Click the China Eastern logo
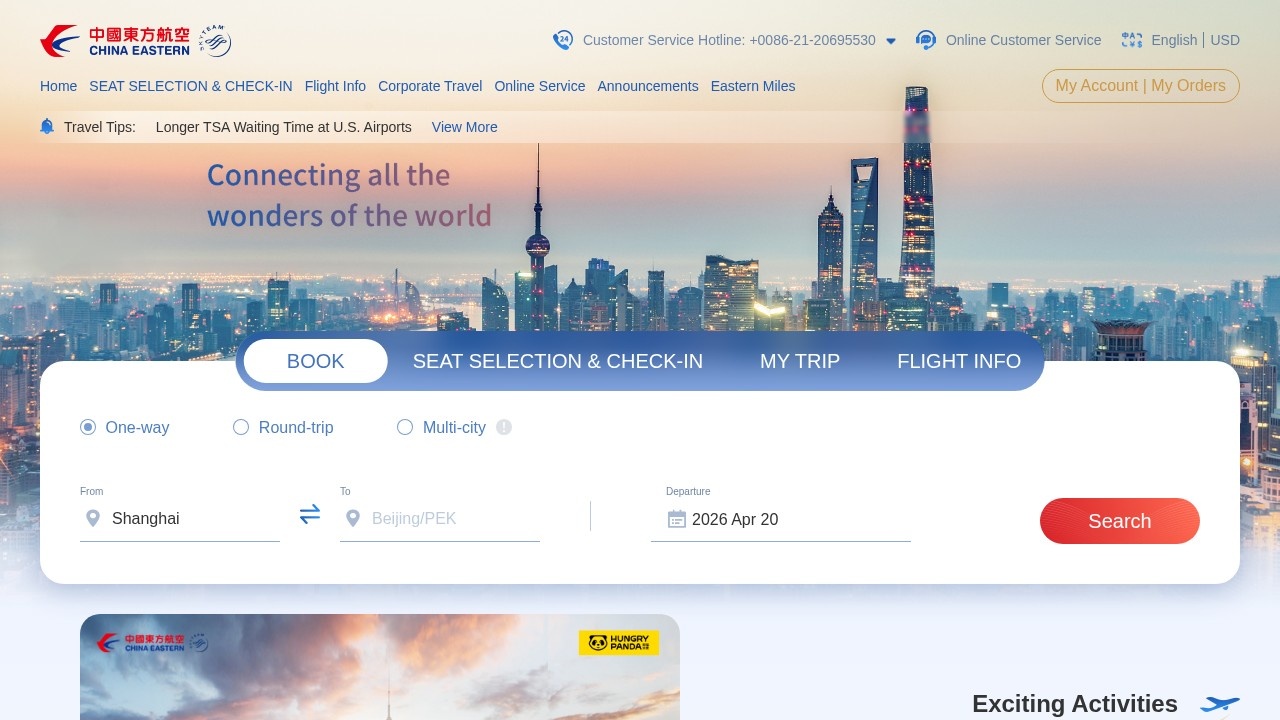The image size is (1280, 720). [x=135, y=41]
